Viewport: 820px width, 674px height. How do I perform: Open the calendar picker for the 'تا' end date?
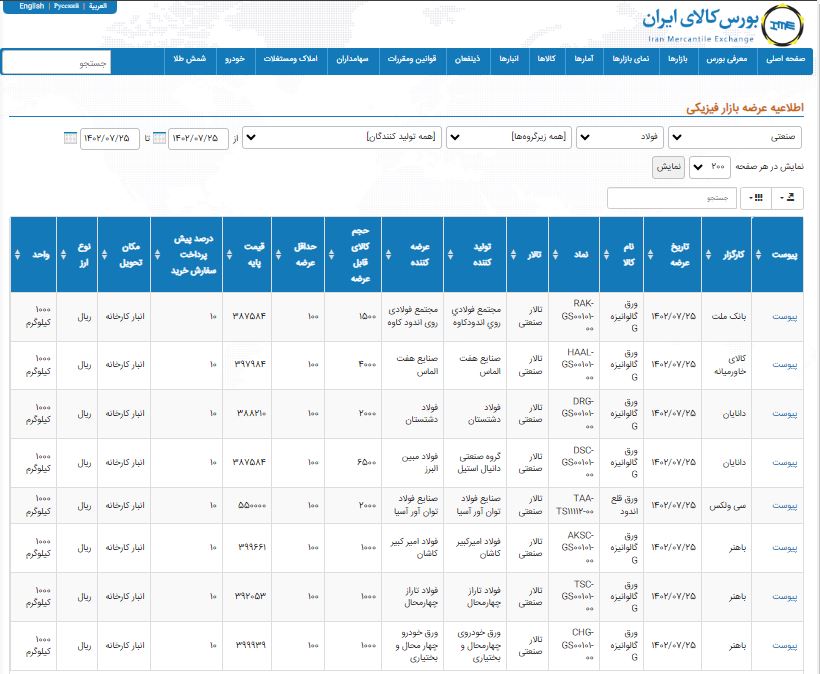point(70,138)
